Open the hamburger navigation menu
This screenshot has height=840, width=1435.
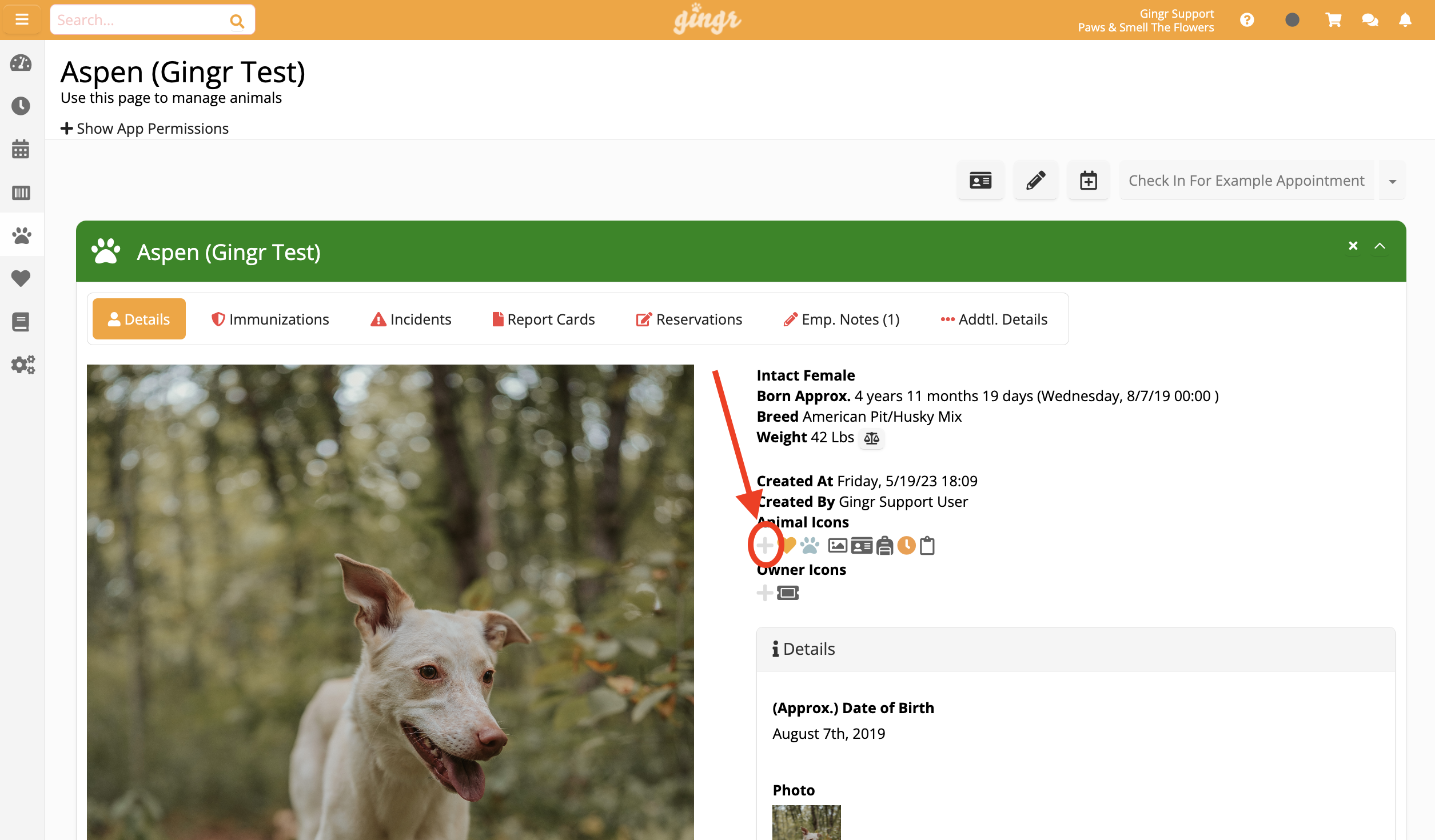click(22, 20)
